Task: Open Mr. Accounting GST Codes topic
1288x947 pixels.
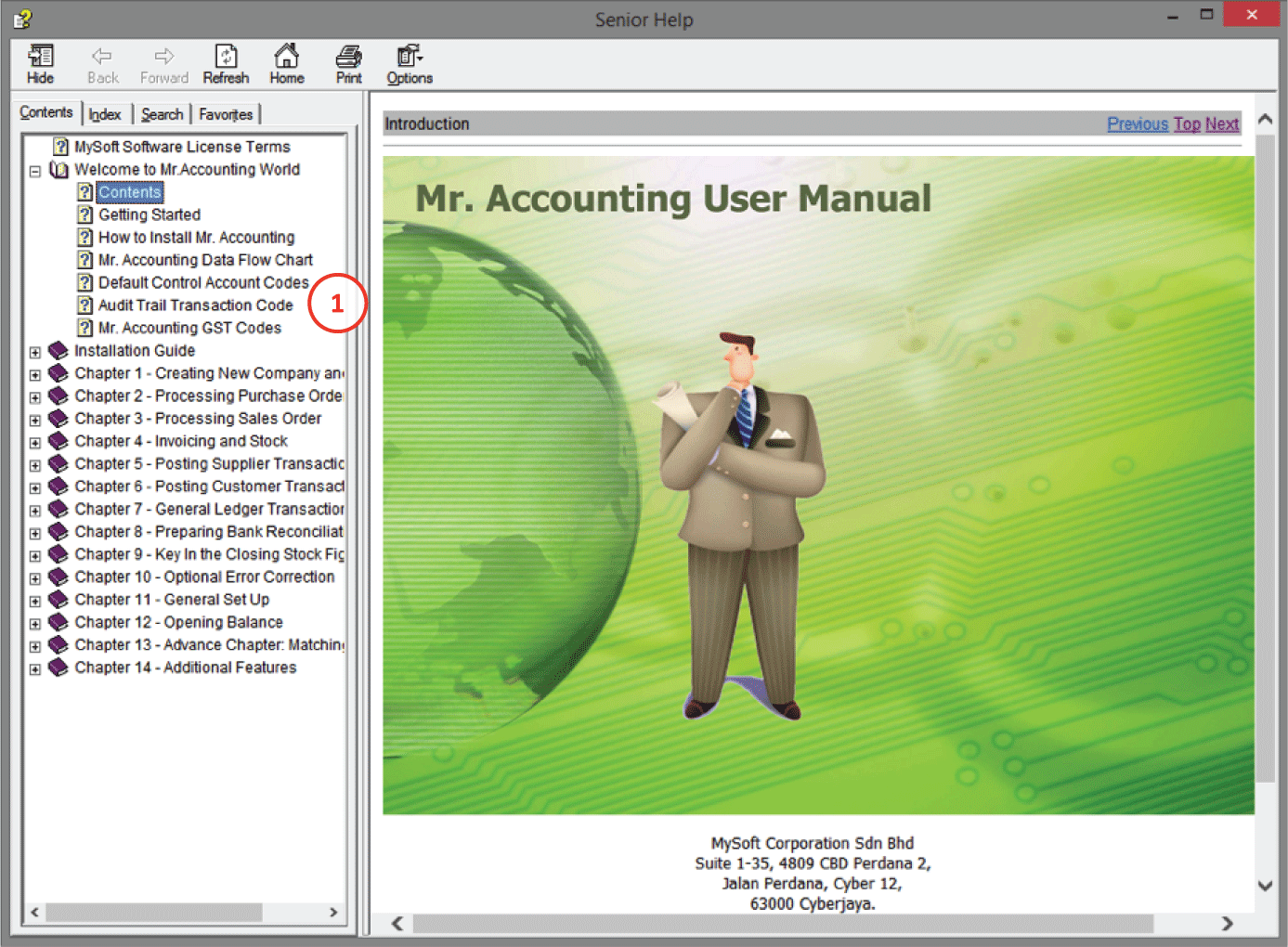Action: point(189,328)
